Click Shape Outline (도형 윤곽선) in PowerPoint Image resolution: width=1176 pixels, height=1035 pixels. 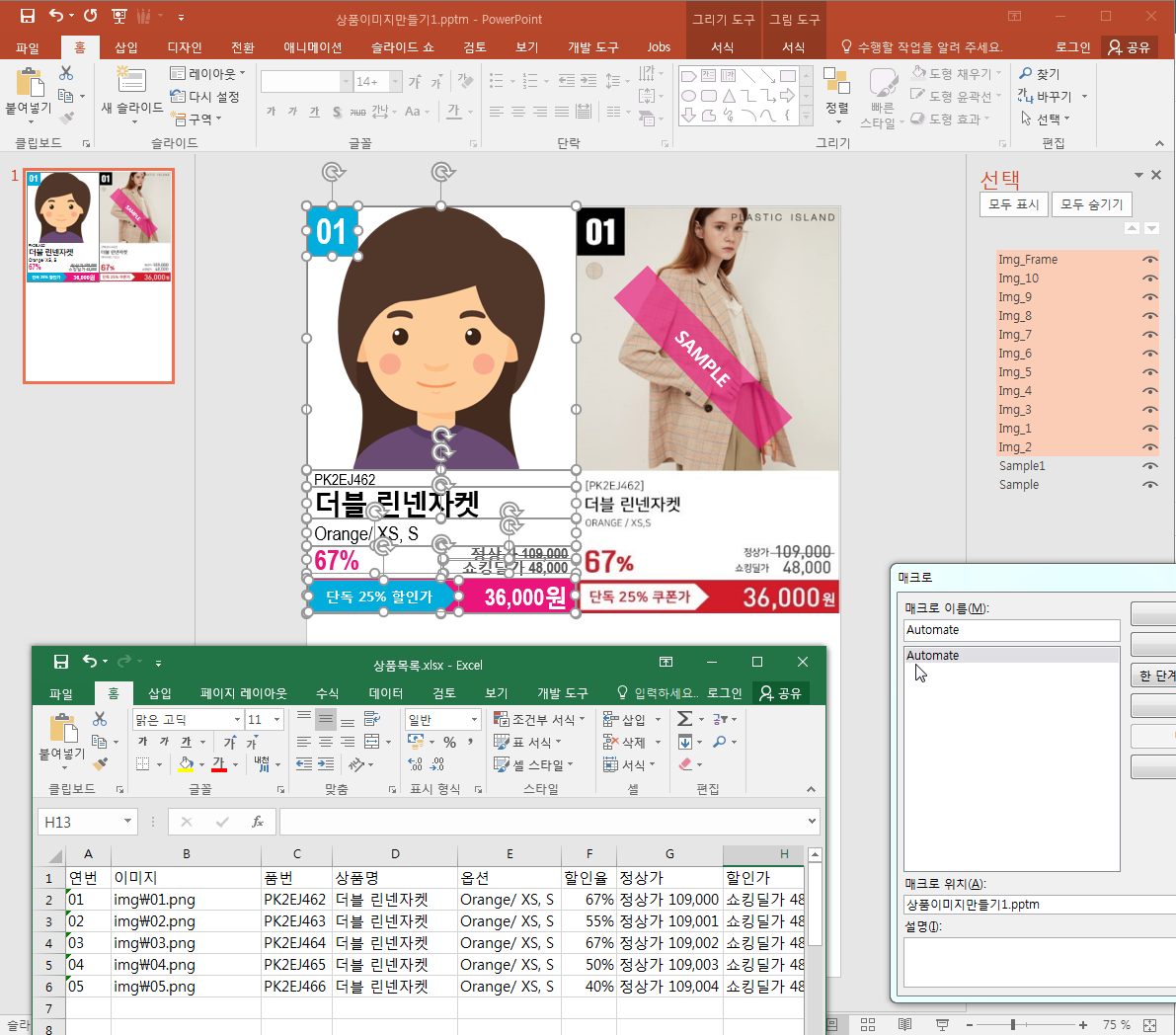[955, 96]
